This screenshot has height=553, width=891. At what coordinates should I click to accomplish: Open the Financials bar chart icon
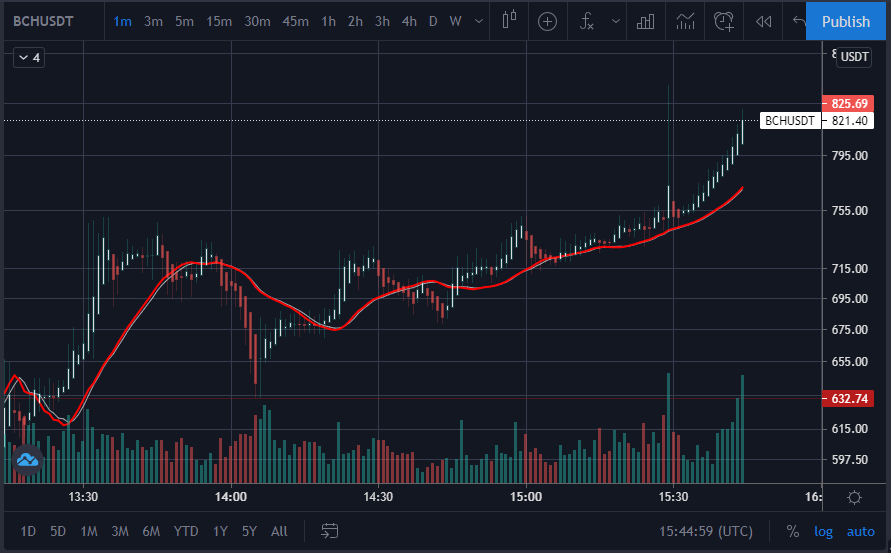coord(646,22)
